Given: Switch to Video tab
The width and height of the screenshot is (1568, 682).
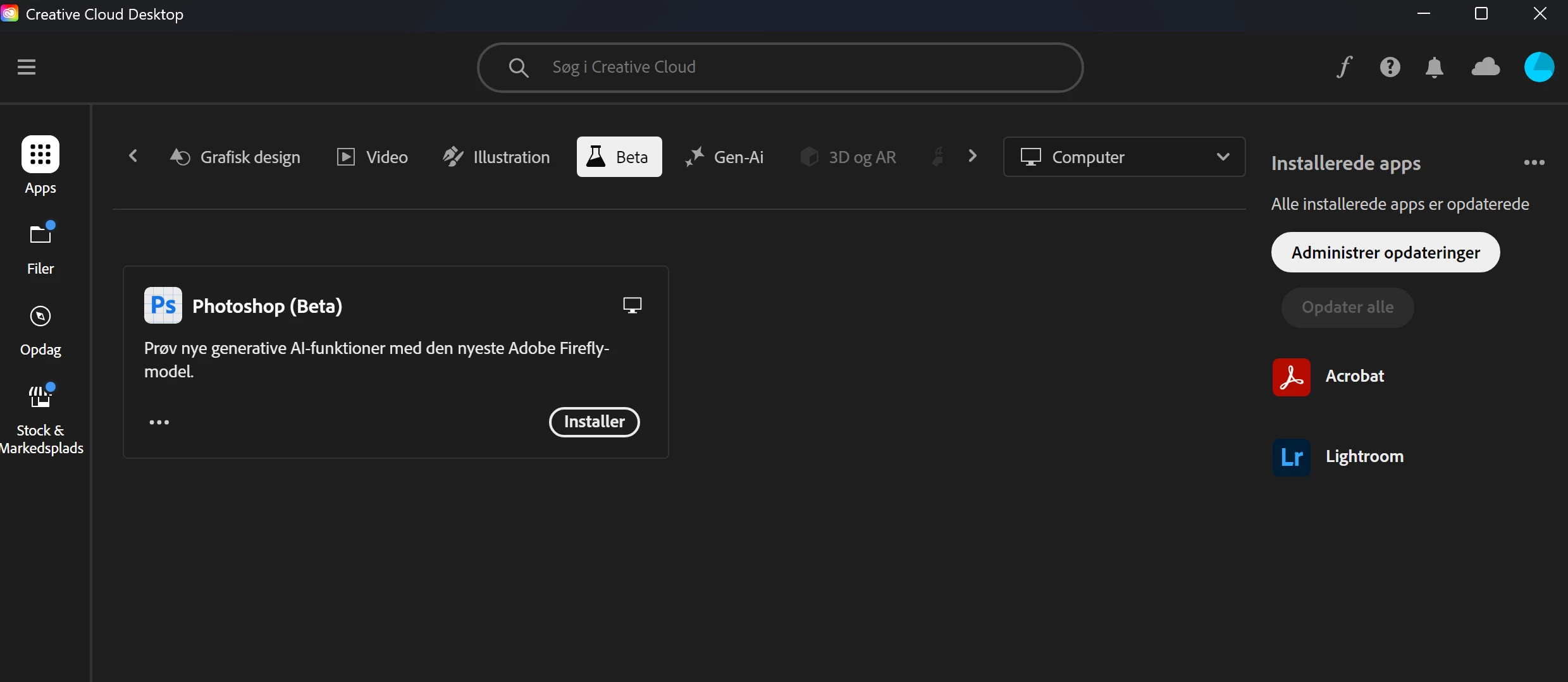Looking at the screenshot, I should tap(372, 157).
